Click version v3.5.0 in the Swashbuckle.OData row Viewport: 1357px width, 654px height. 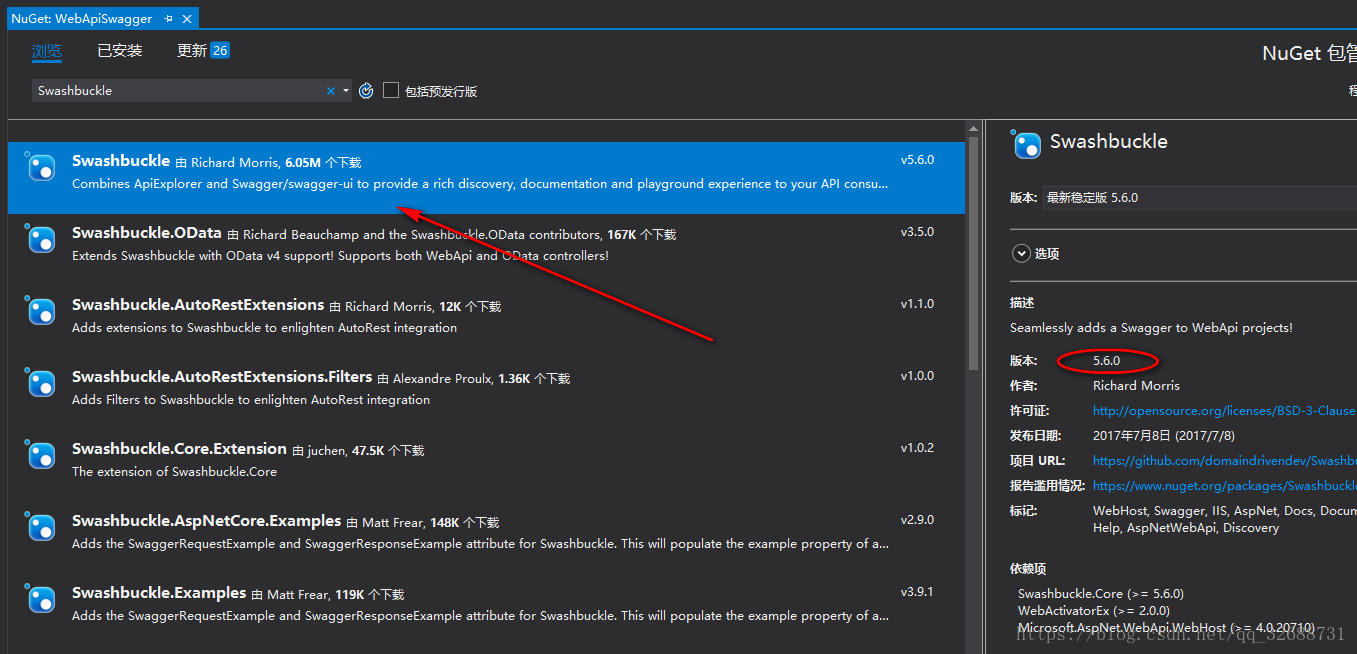tap(917, 232)
